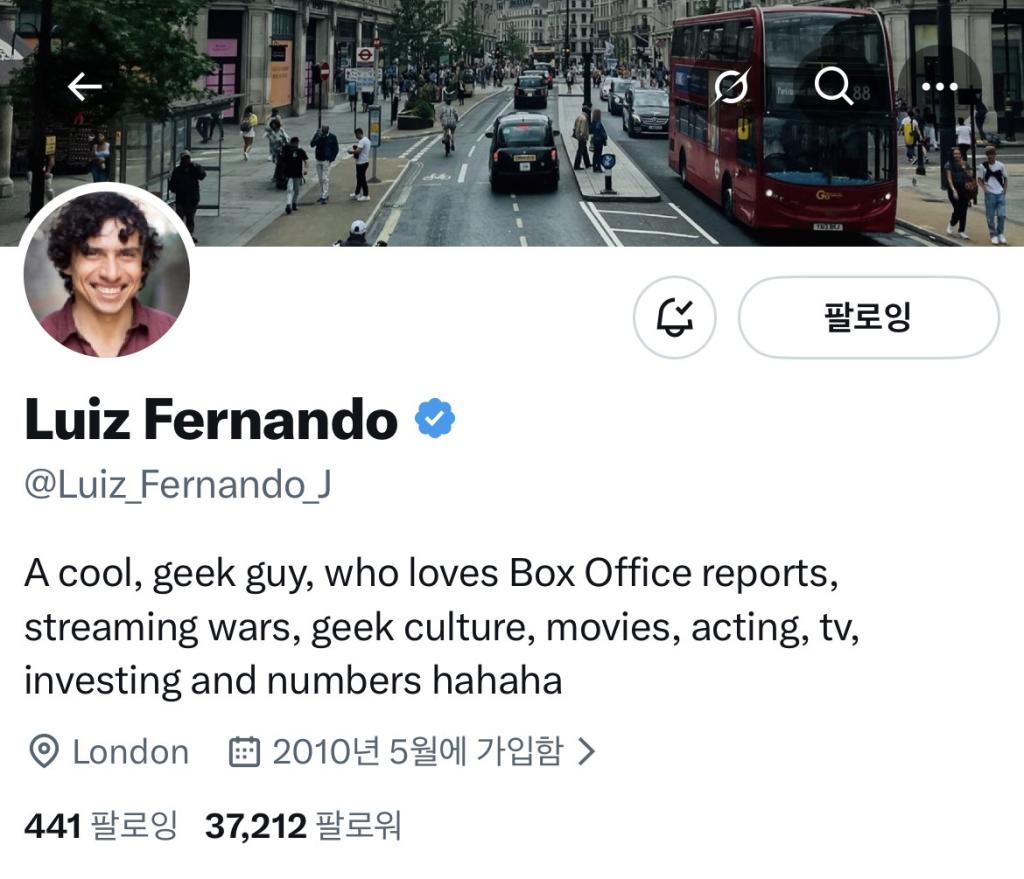Open the Grok icon on the banner
This screenshot has height=879, width=1024.
click(x=731, y=86)
